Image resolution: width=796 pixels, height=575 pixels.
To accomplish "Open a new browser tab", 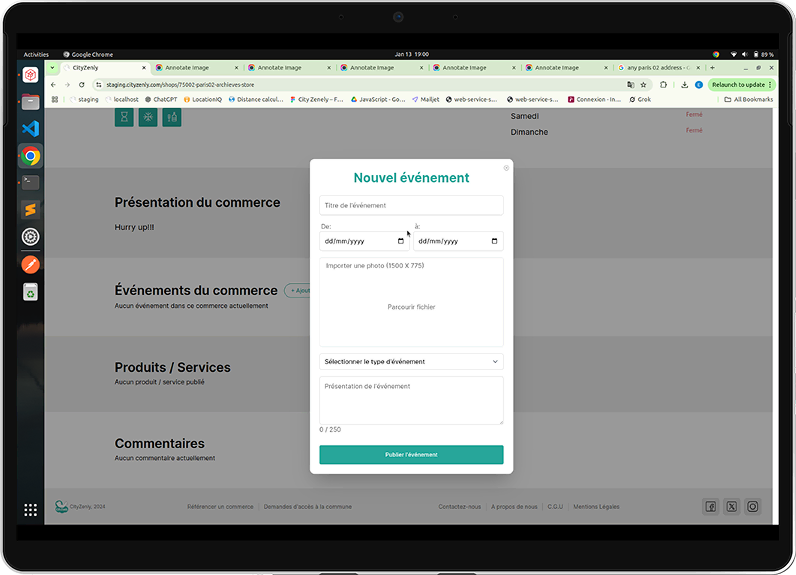I will (x=713, y=67).
